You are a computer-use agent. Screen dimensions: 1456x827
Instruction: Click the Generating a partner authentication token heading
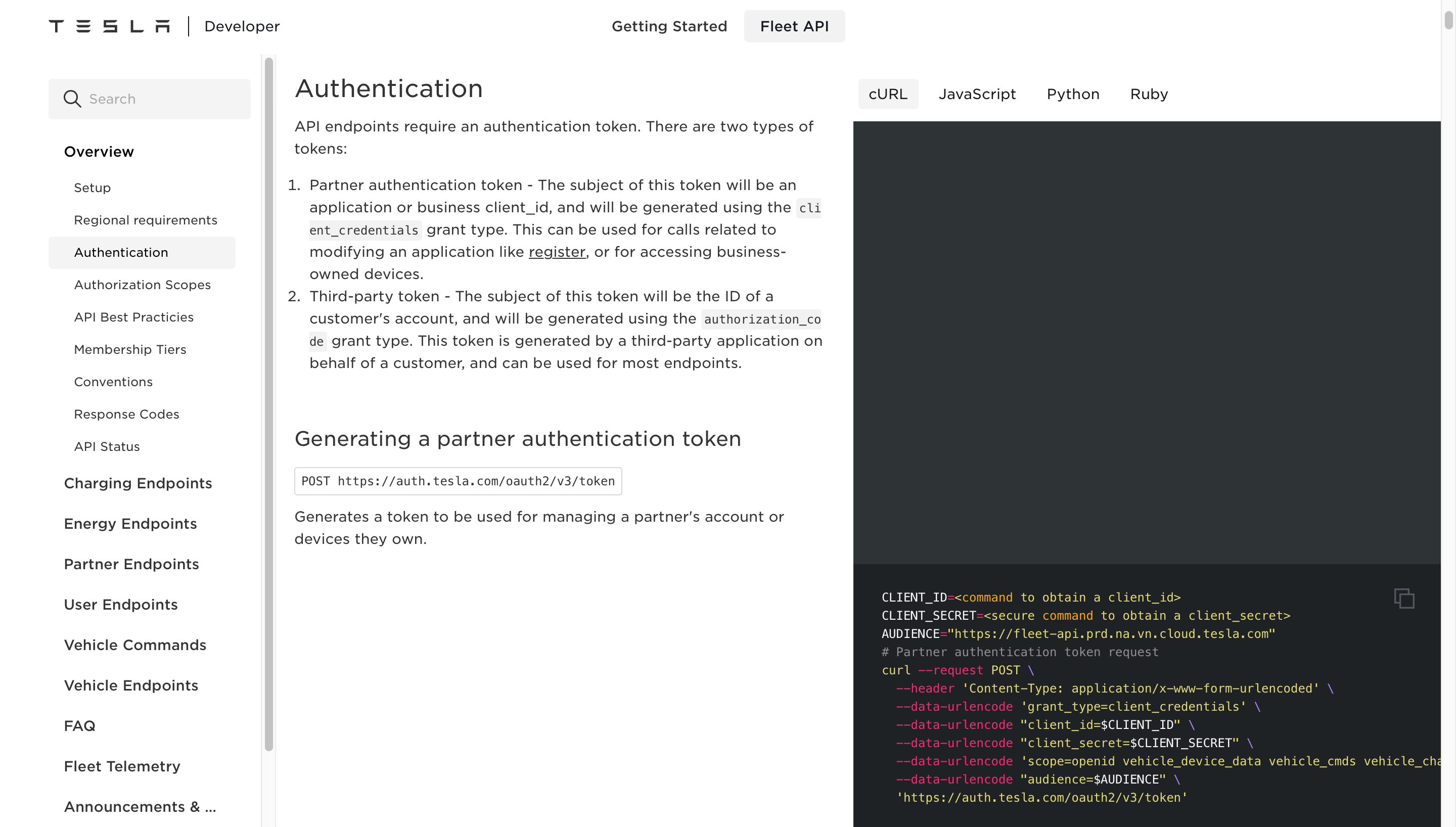click(517, 438)
